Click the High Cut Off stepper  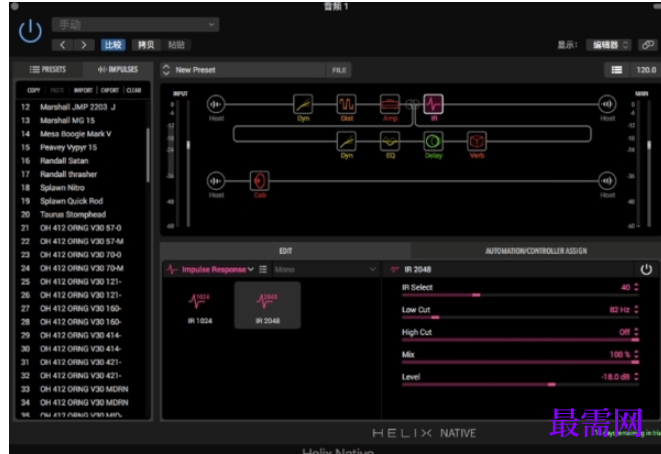pyautogui.click(x=636, y=332)
